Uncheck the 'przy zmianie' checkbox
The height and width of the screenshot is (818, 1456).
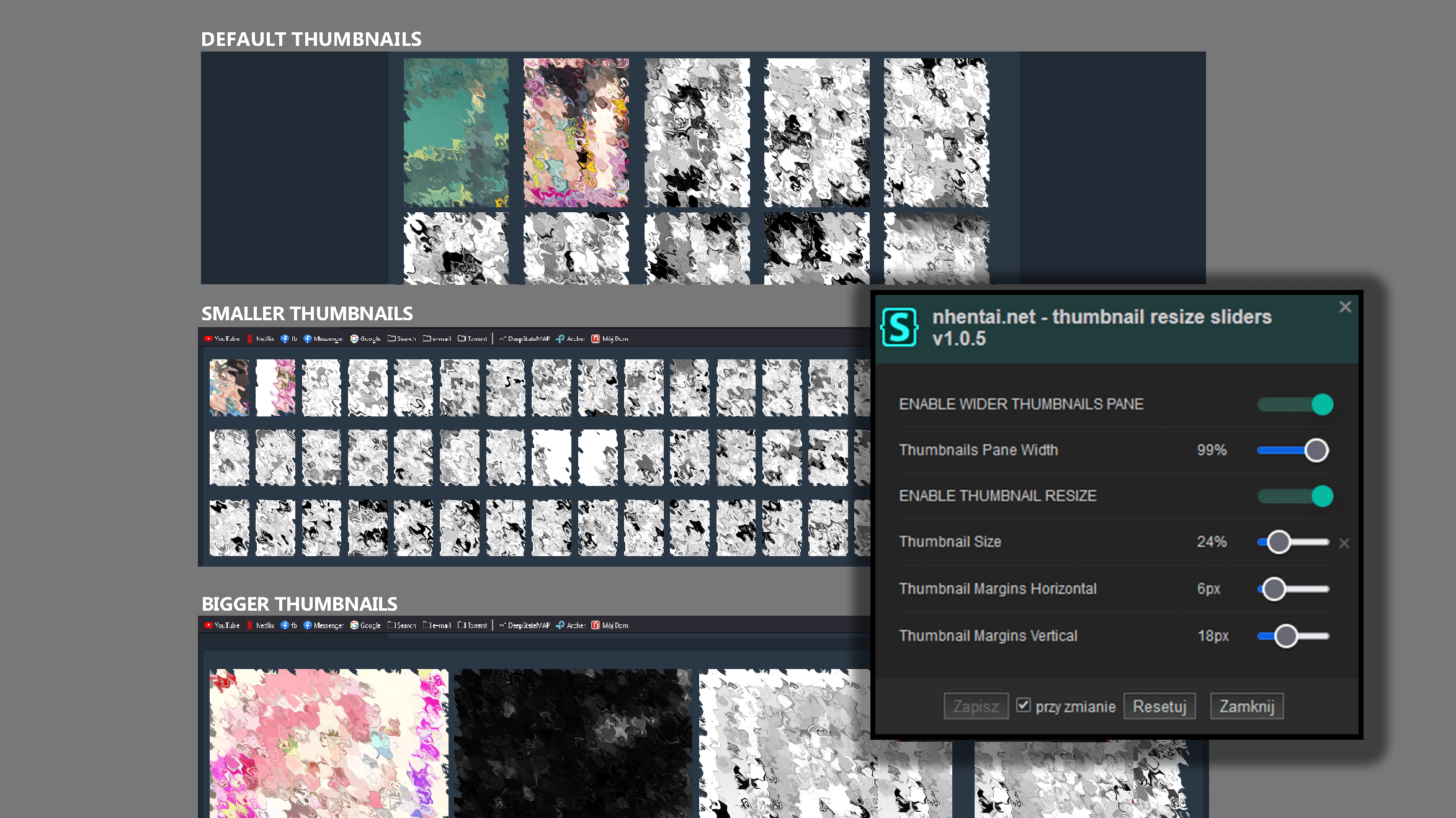coord(1023,705)
